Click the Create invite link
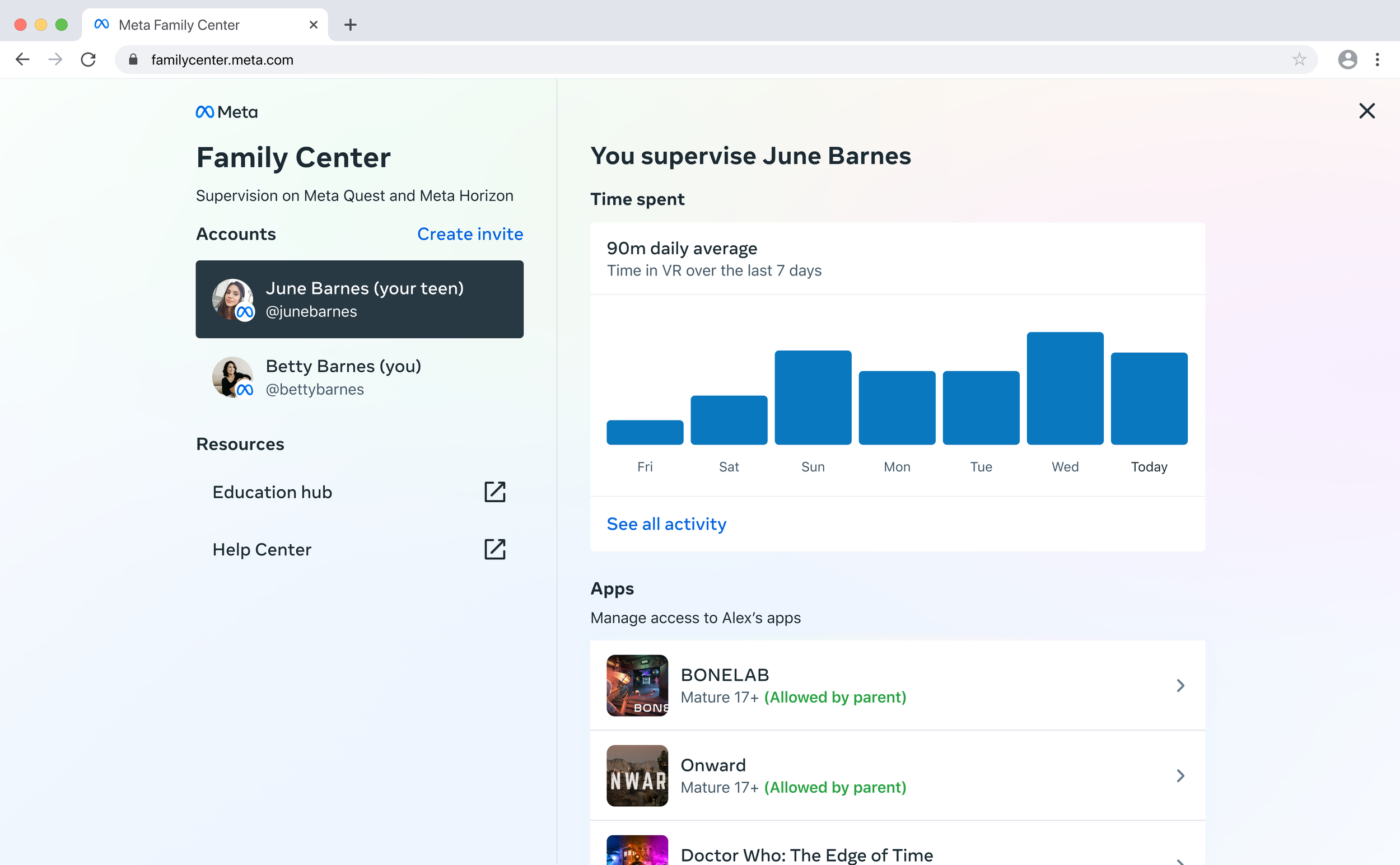This screenshot has height=865, width=1400. (470, 234)
